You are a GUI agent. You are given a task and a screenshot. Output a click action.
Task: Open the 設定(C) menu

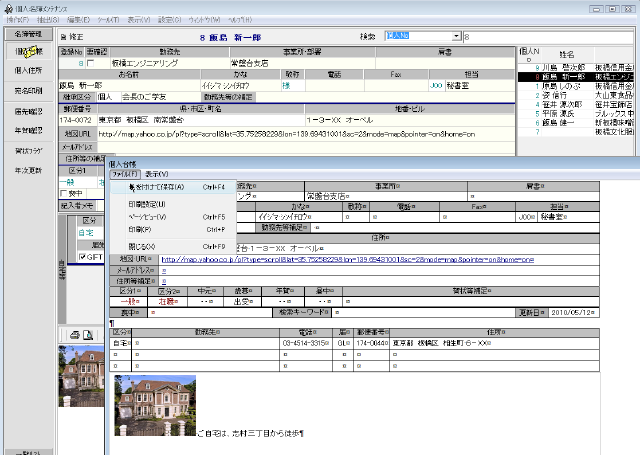(x=169, y=20)
